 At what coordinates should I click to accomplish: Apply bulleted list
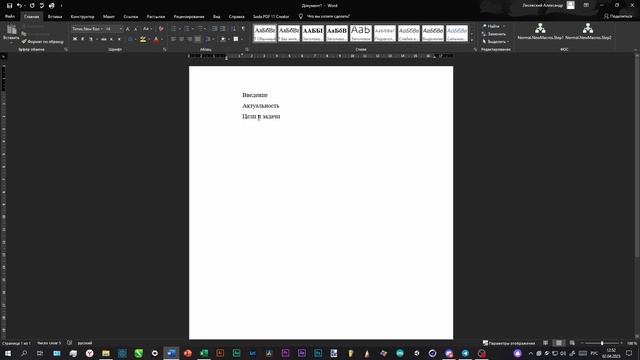tap(174, 29)
